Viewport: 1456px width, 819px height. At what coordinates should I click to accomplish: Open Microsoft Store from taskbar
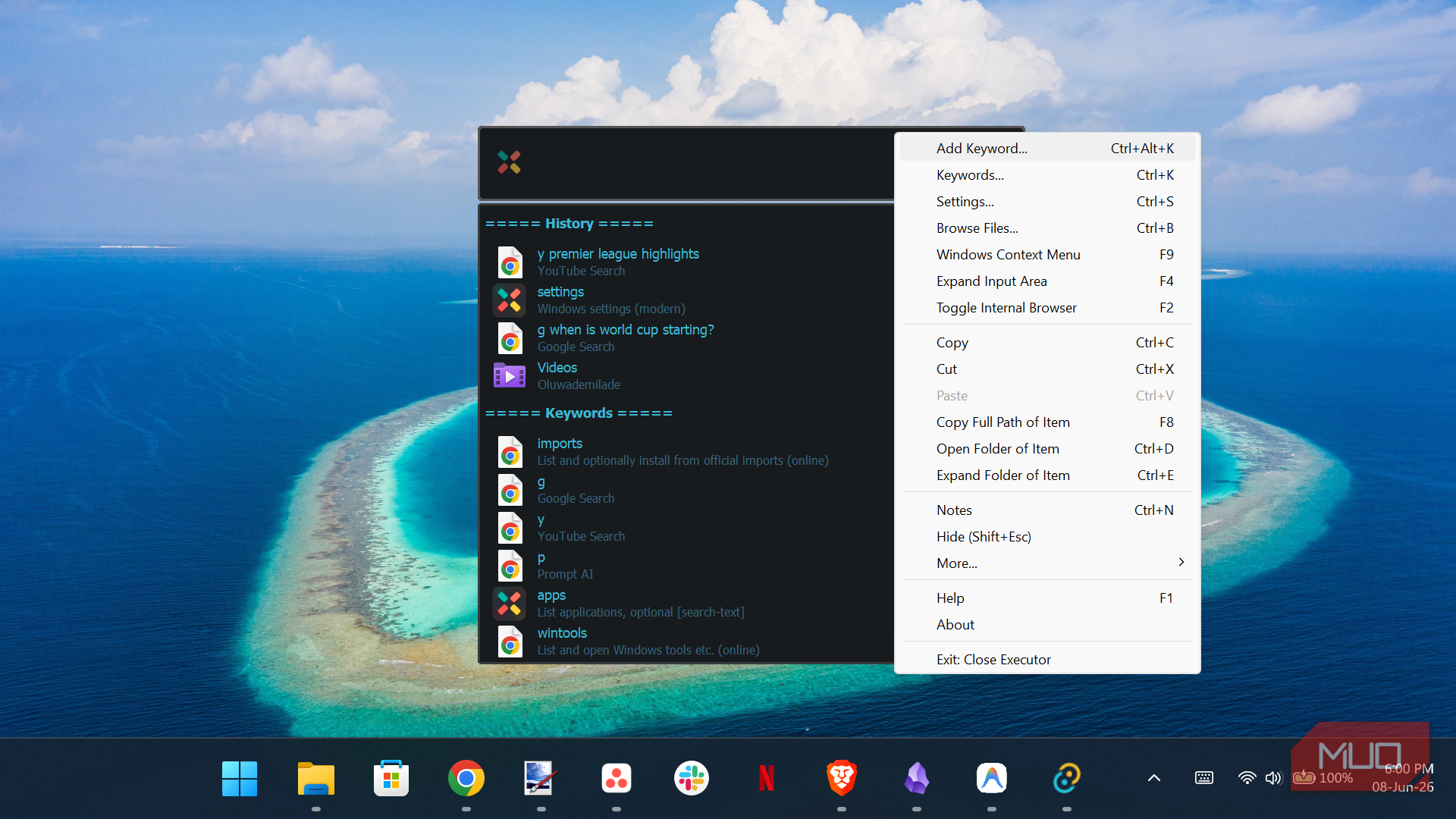pyautogui.click(x=391, y=779)
